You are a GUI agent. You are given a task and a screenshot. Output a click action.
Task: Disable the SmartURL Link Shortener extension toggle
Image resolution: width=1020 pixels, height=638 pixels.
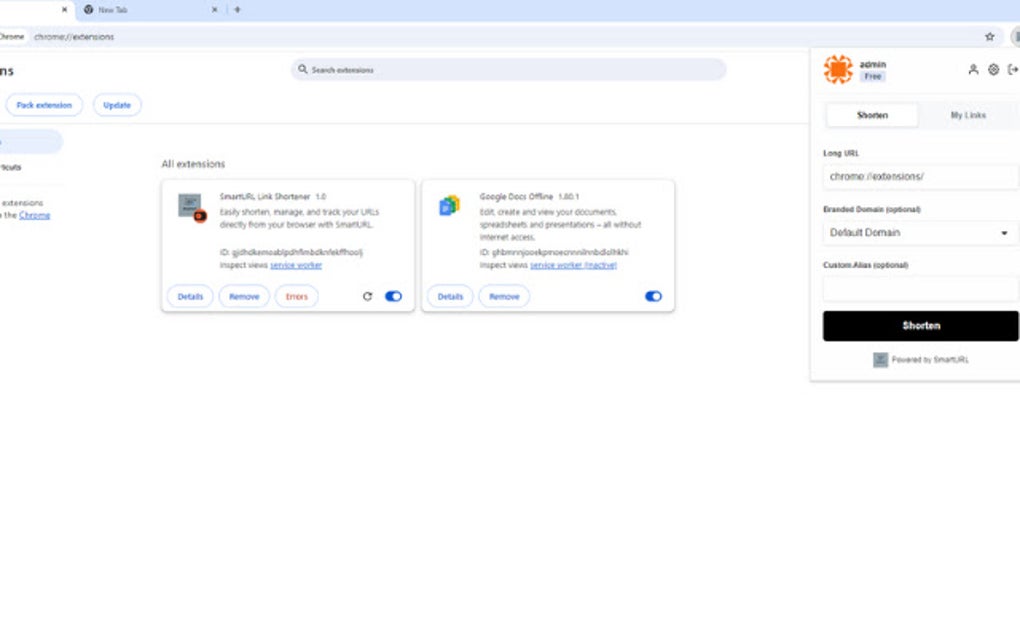pos(394,297)
